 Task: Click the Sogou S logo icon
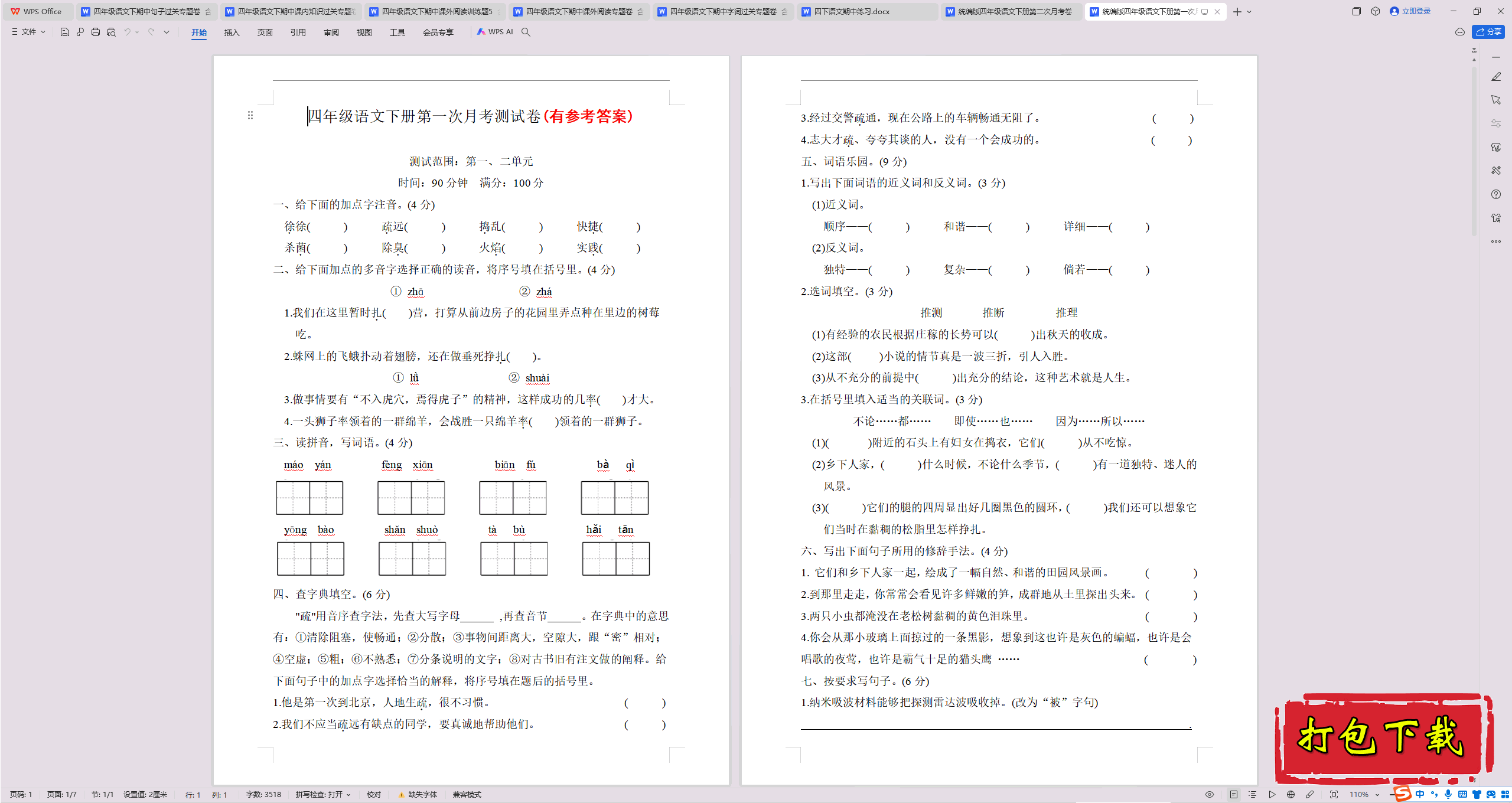(1403, 794)
